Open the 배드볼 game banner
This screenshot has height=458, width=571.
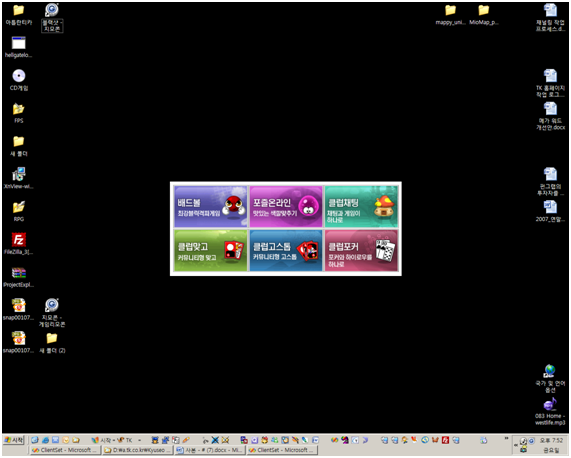pyautogui.click(x=210, y=206)
